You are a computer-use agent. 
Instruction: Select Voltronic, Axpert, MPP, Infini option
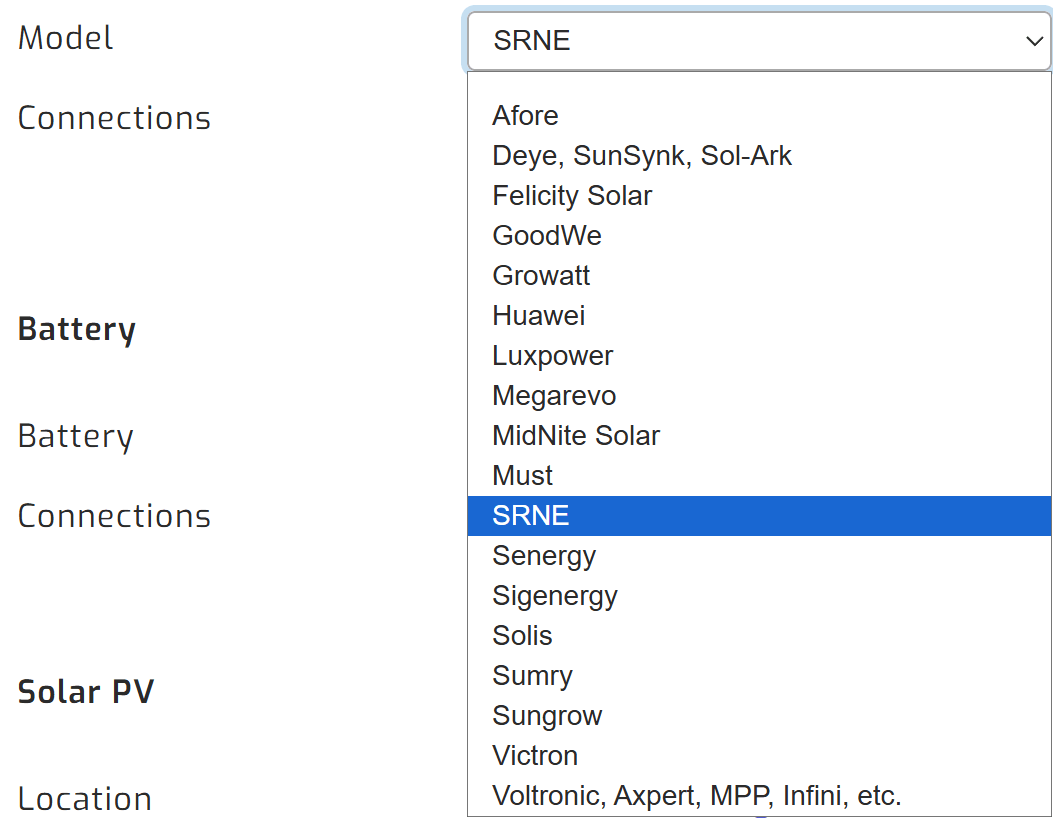(x=696, y=795)
